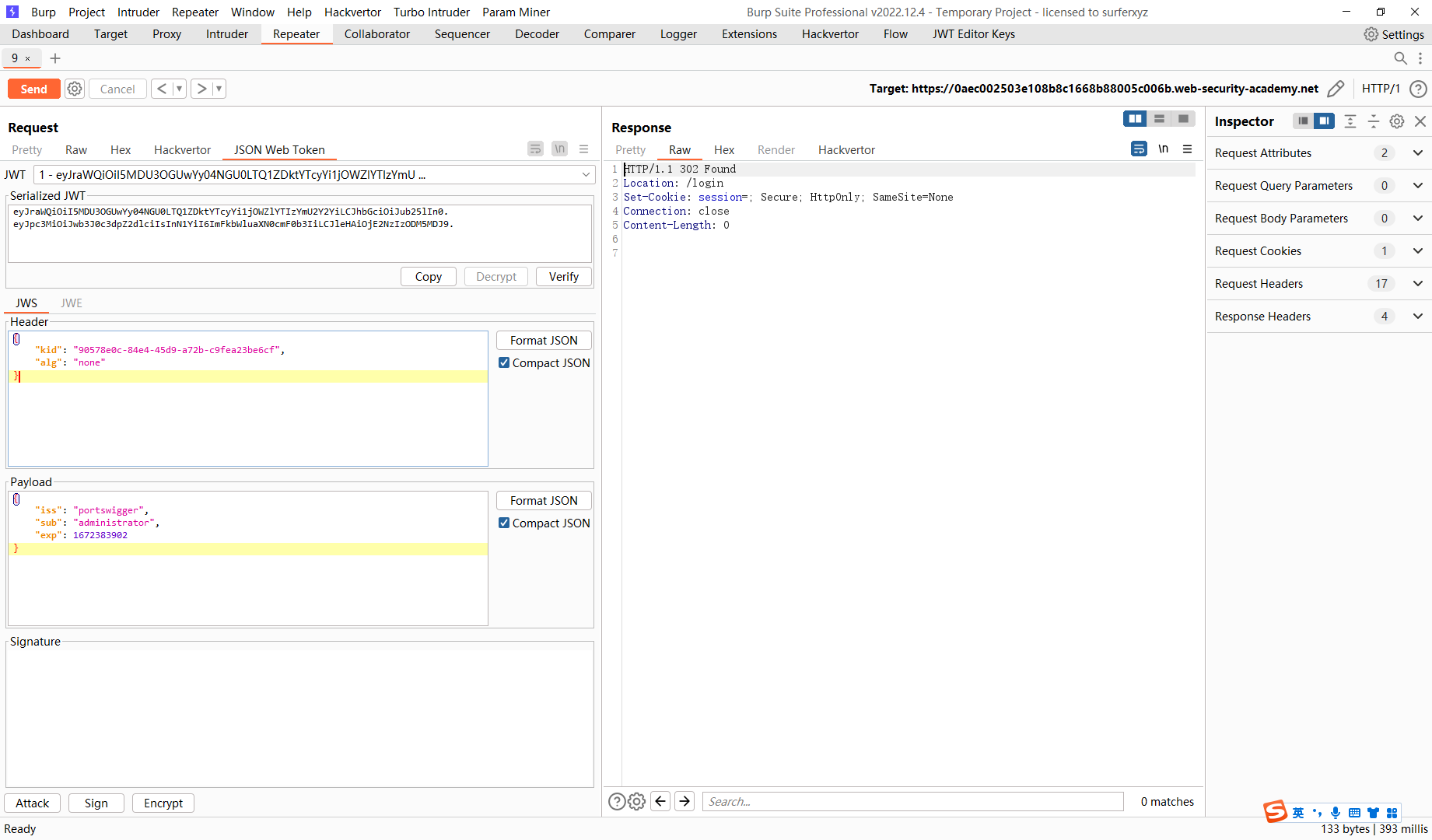Open request pane options menu

(583, 149)
